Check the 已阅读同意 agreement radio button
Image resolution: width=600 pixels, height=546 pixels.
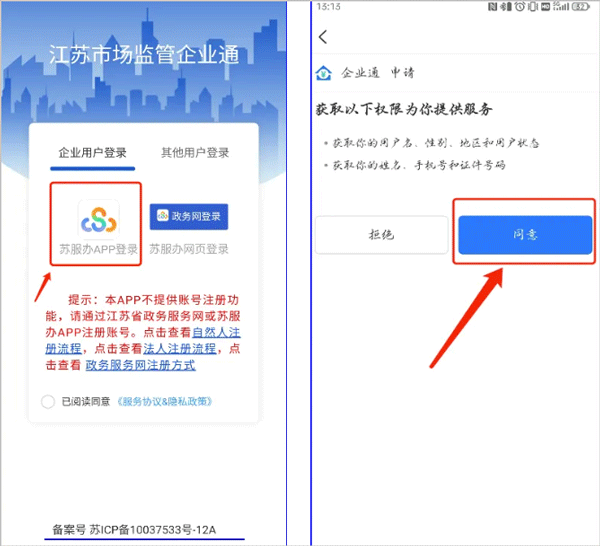click(x=48, y=402)
